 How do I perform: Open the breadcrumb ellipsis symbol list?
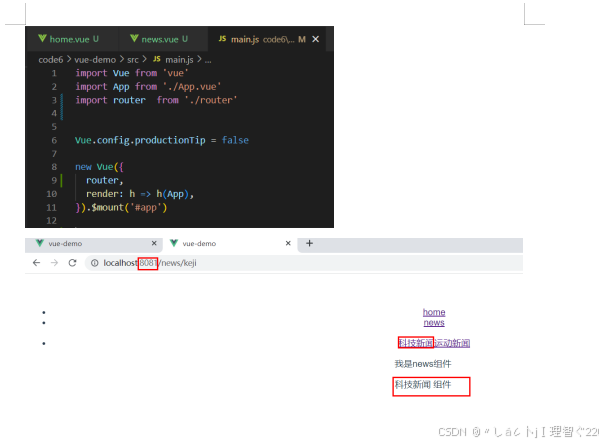[208, 60]
